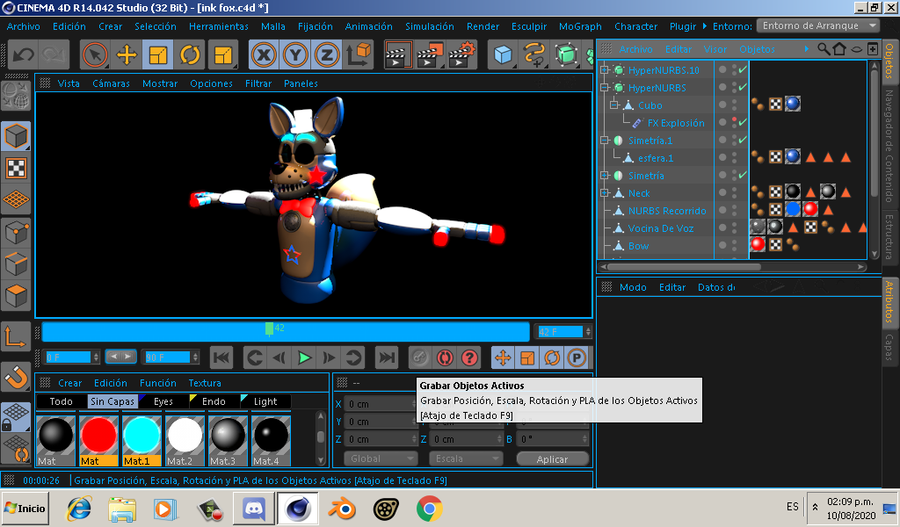Toggle parameter keyframe recording P icon
Screen dimensions: 900x527
click(x=576, y=358)
